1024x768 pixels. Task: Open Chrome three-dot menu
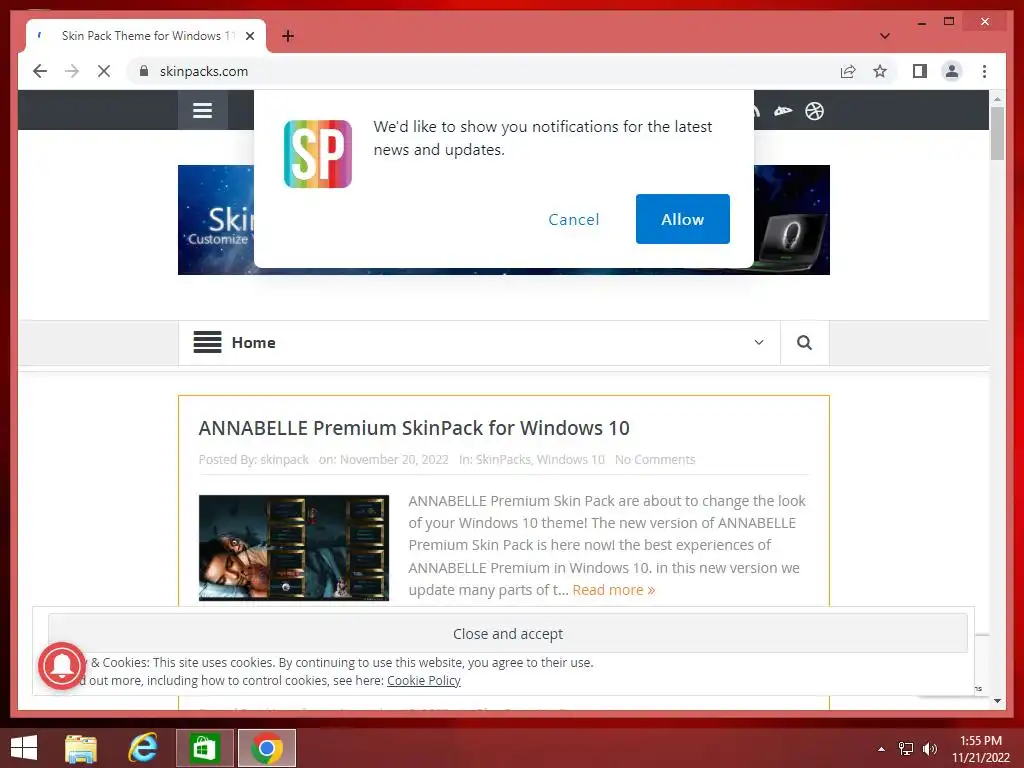click(984, 71)
